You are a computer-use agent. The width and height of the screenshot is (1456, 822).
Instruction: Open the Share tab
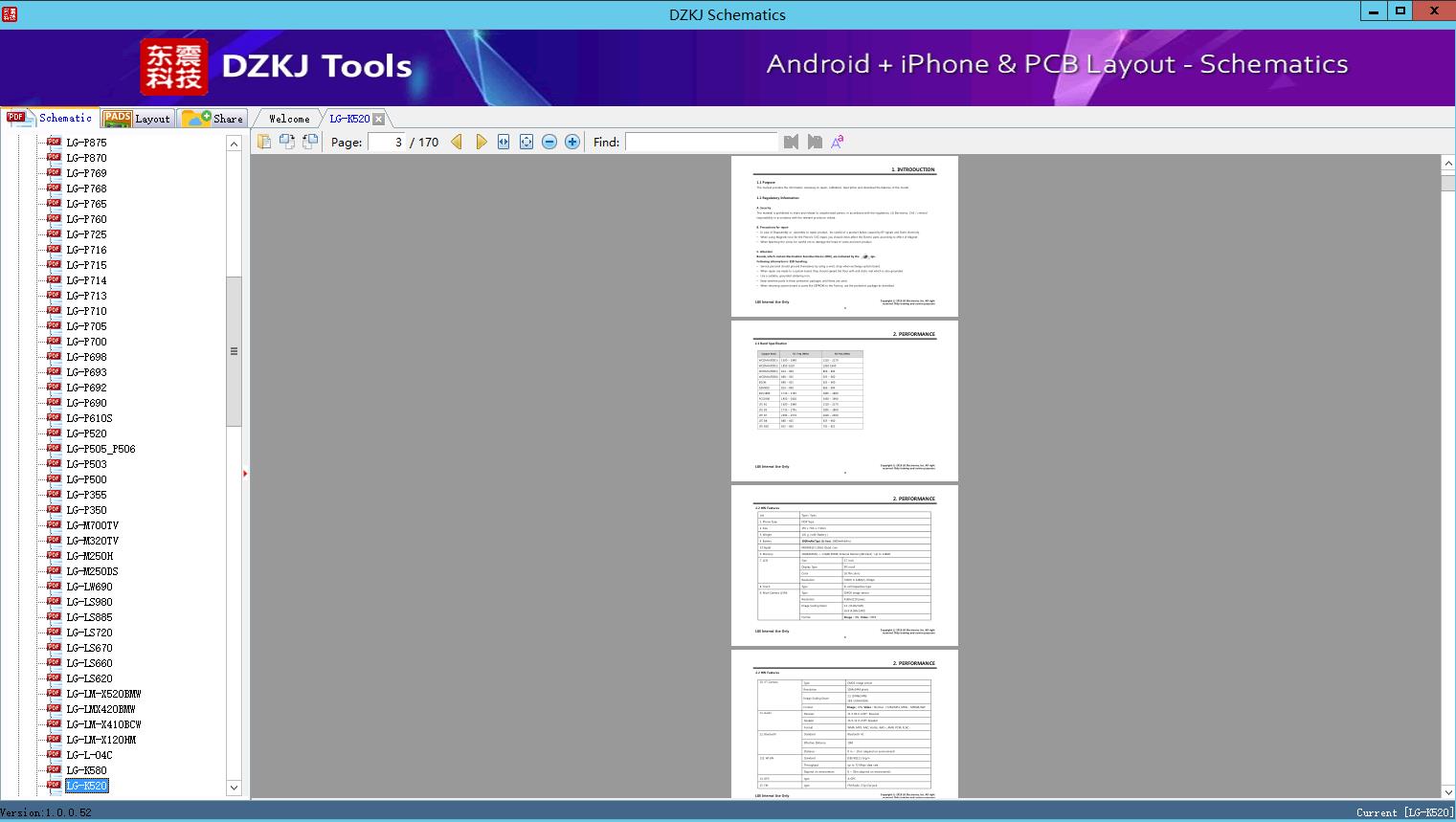213,119
